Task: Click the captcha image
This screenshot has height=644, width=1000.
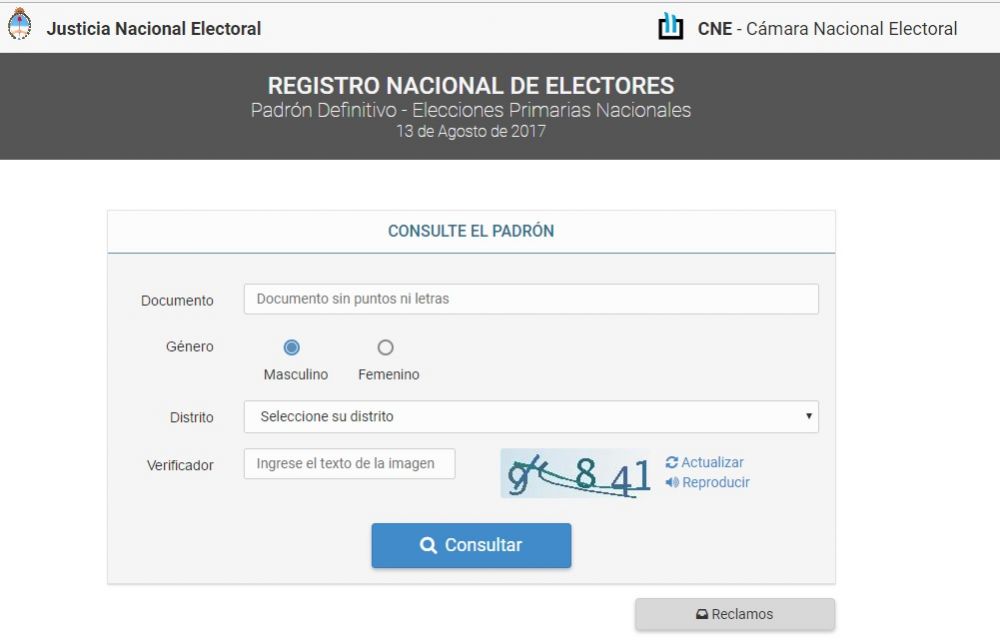Action: 576,473
